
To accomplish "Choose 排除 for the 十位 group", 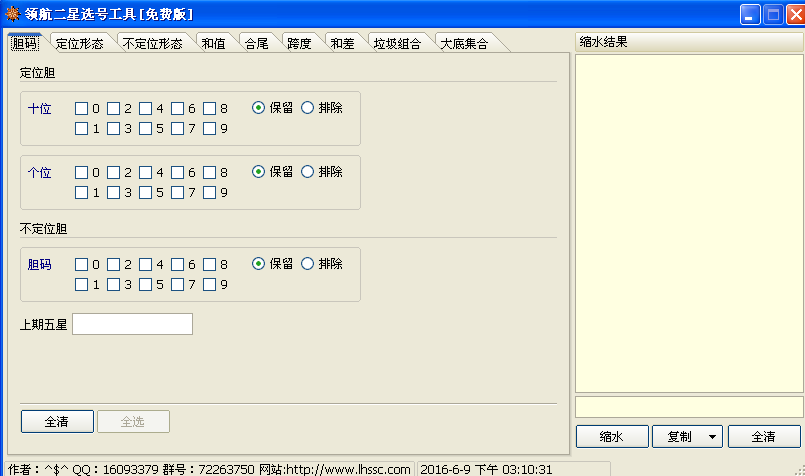I will coord(308,108).
